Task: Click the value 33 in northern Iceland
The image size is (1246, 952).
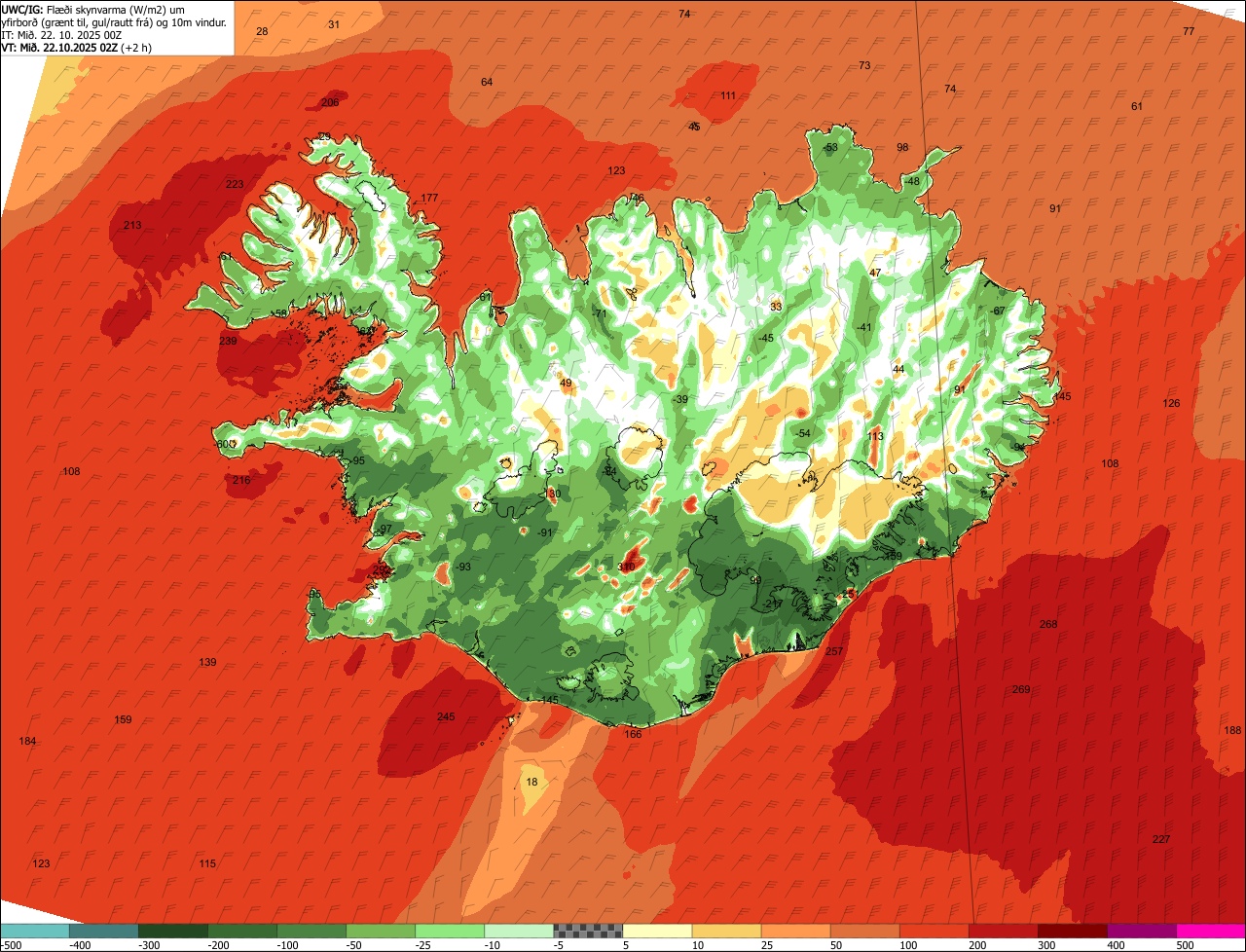Action: click(776, 307)
